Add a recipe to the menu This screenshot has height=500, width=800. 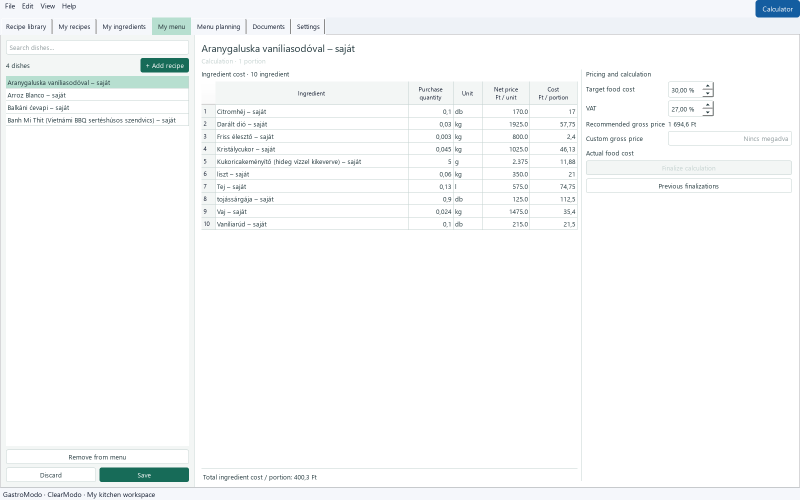click(164, 65)
